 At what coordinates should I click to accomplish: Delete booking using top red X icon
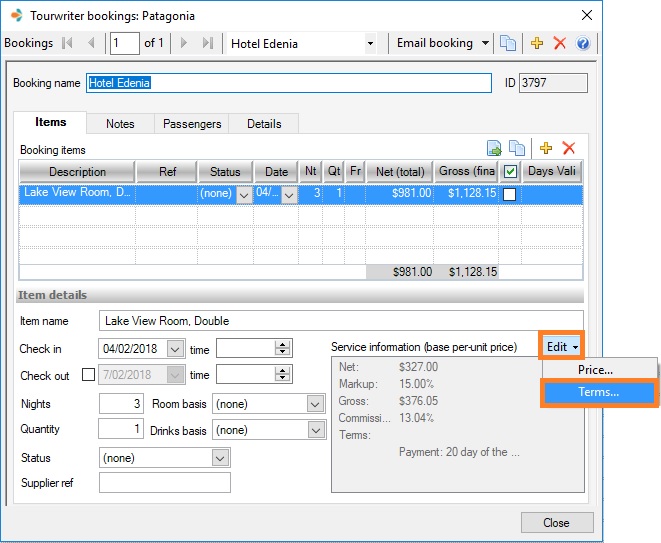560,43
